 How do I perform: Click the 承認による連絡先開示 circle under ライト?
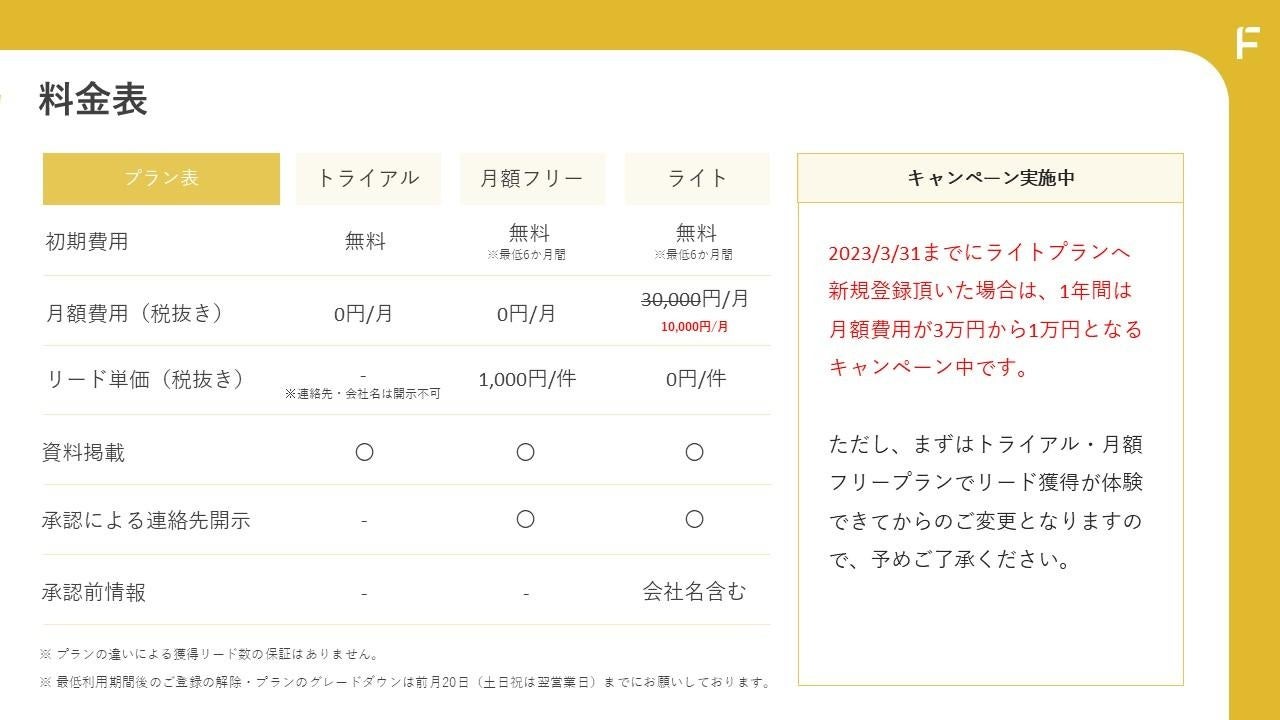[694, 519]
